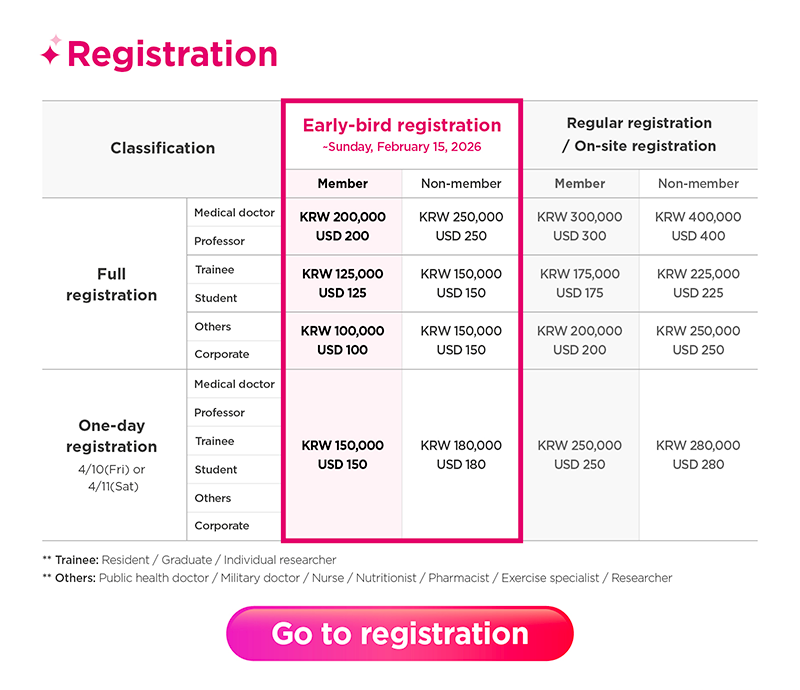The width and height of the screenshot is (800, 690).
Task: Click the Trainee footnote text
Action: click(x=189, y=560)
